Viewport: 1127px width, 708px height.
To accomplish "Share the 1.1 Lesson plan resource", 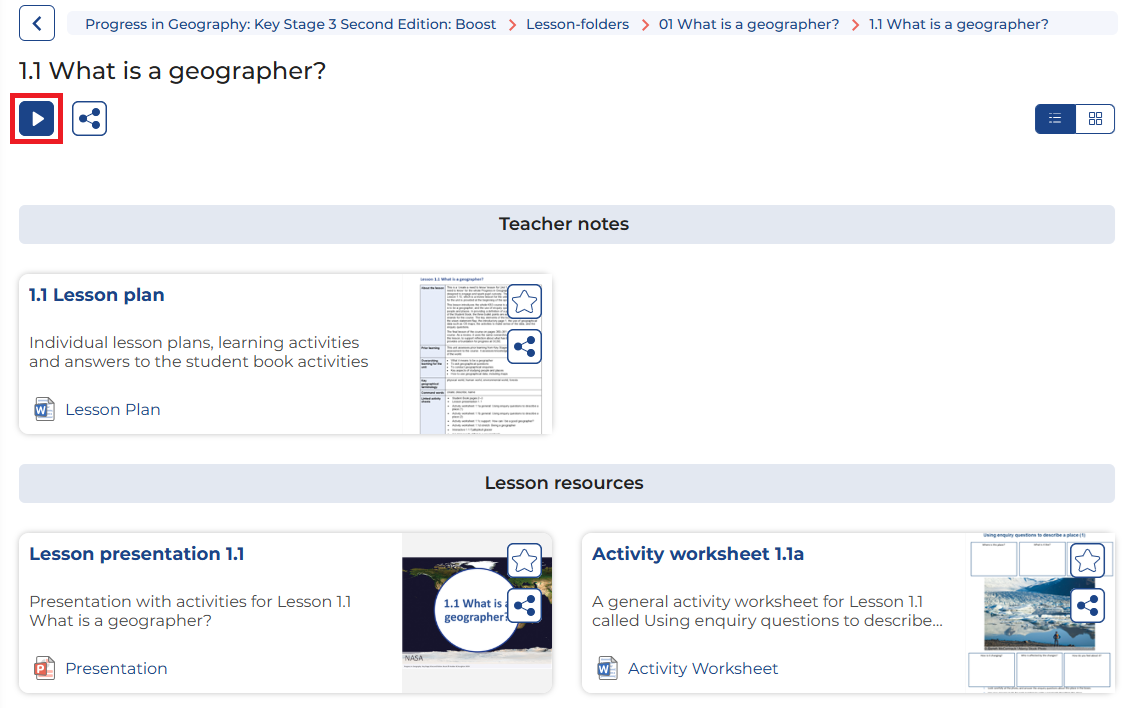I will point(524,347).
